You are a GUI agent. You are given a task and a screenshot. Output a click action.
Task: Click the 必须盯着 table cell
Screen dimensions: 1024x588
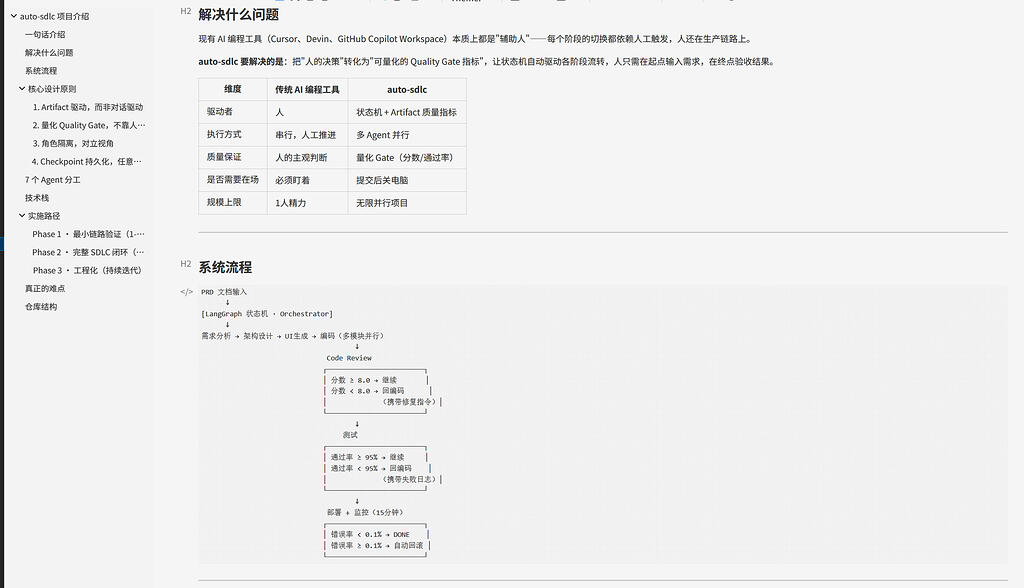pos(308,180)
